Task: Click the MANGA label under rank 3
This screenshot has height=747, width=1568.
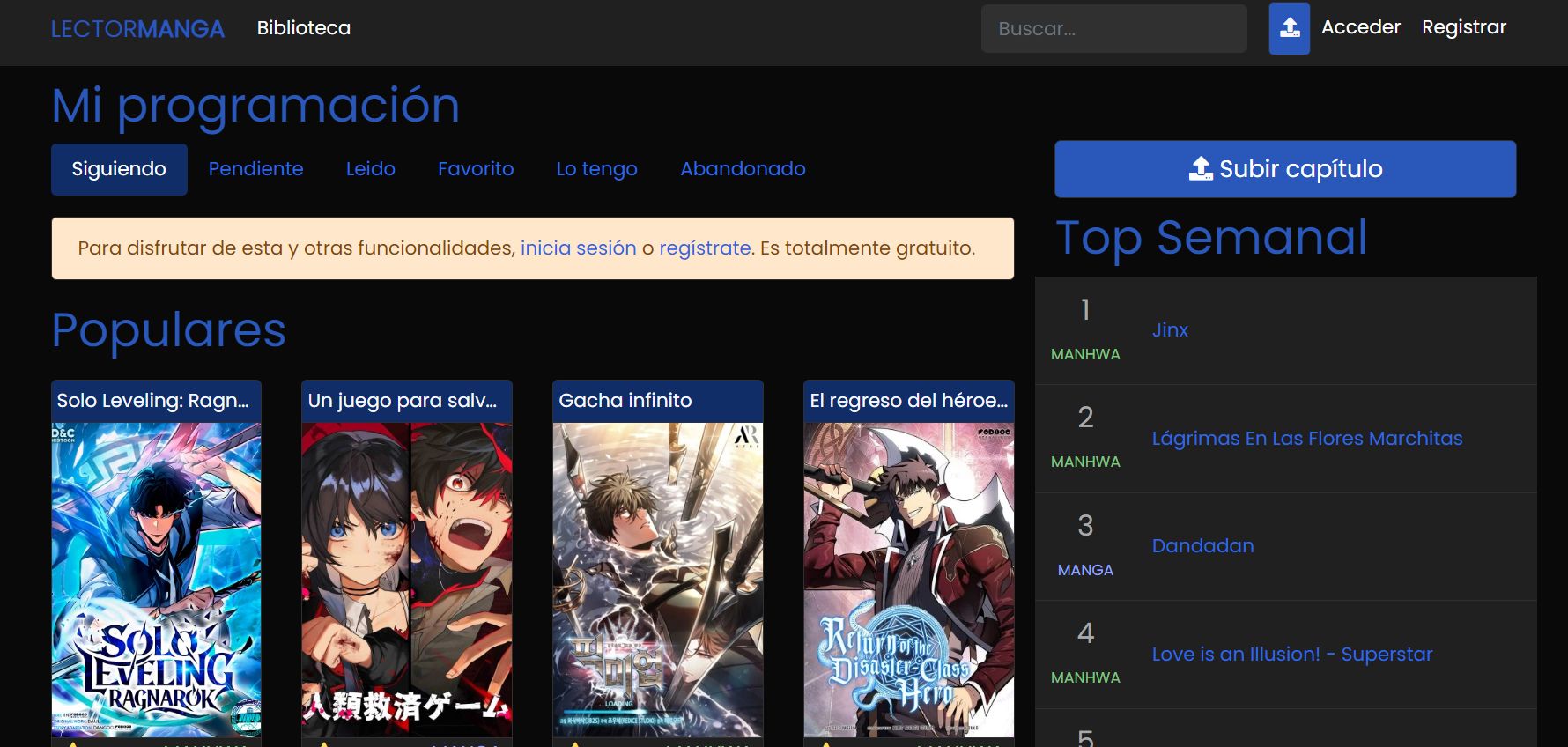Action: 1085,570
